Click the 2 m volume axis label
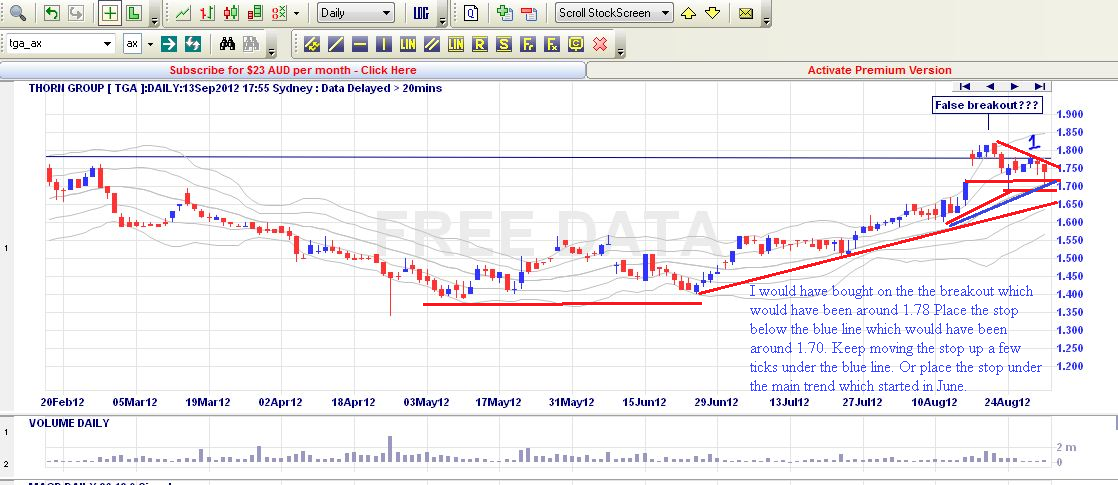The width and height of the screenshot is (1118, 485). tap(1065, 447)
